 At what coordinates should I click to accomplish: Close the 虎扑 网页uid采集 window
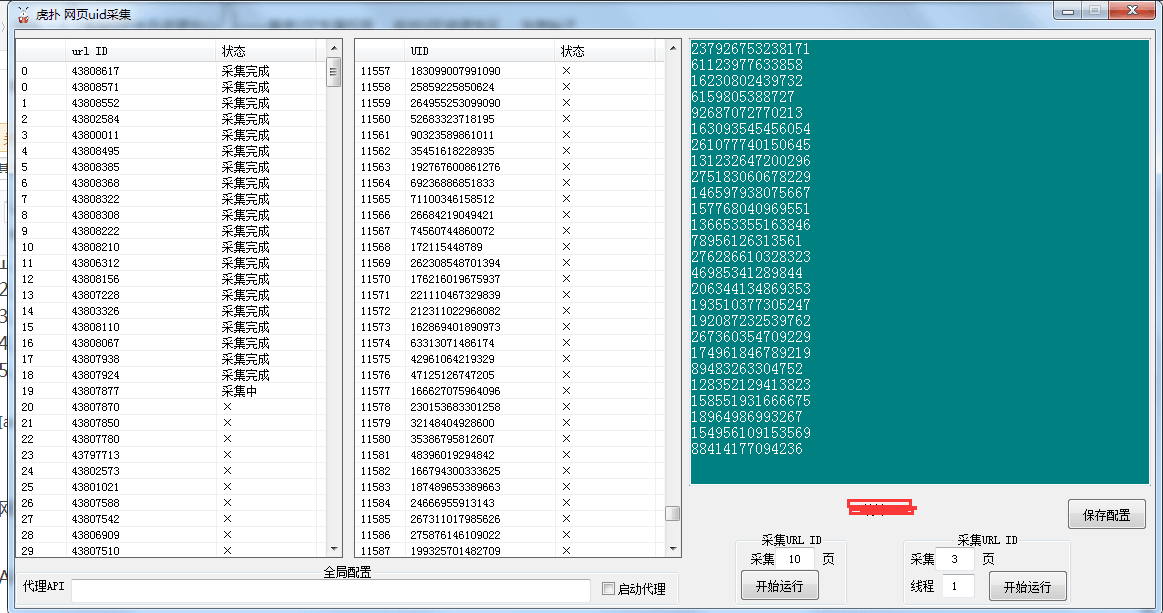(1132, 11)
